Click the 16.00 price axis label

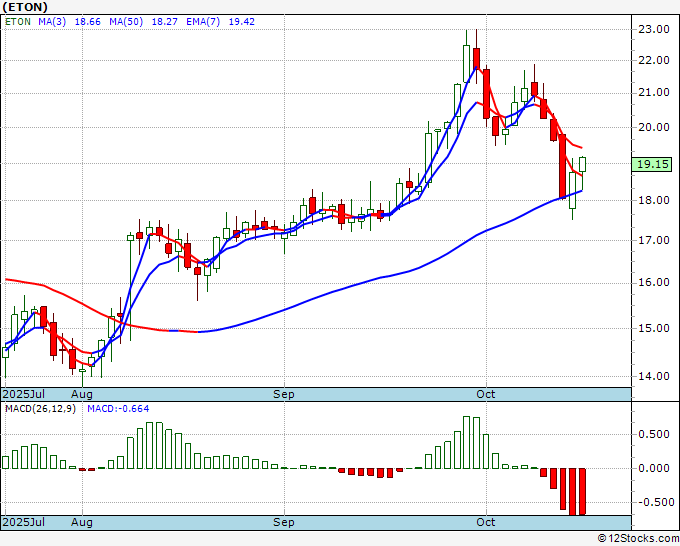pyautogui.click(x=654, y=282)
